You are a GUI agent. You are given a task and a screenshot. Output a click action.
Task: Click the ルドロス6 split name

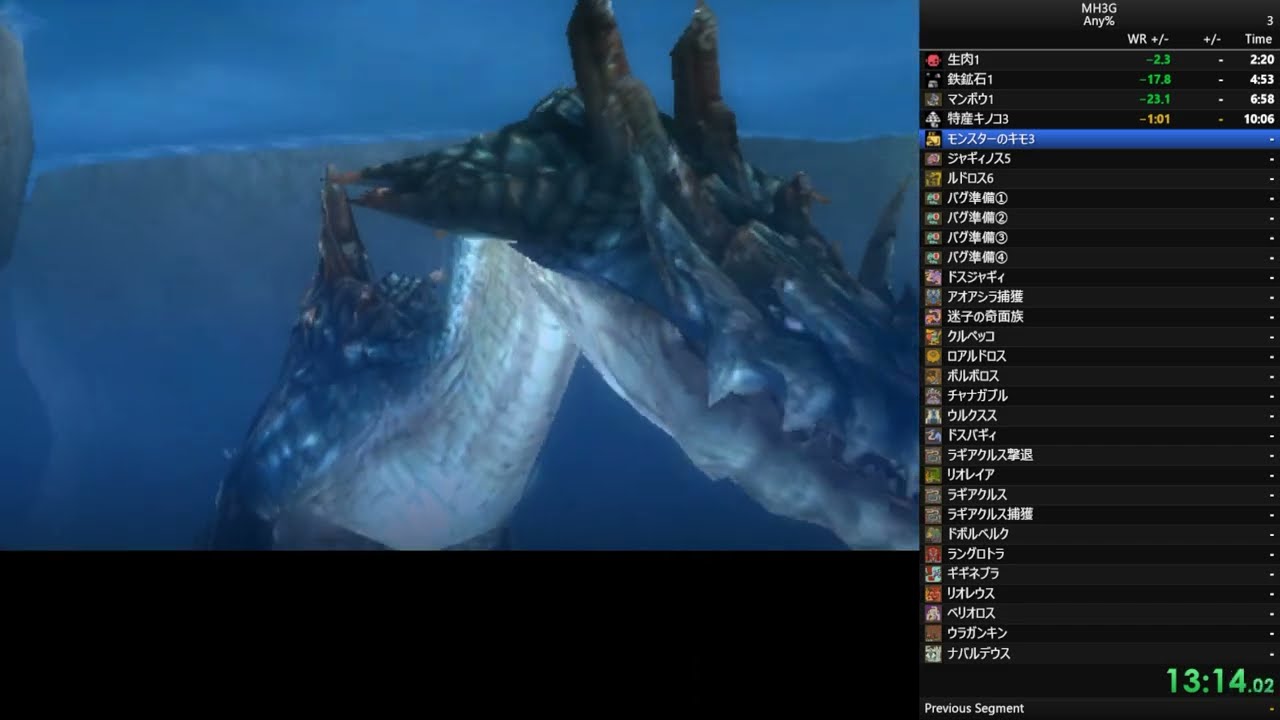970,179
